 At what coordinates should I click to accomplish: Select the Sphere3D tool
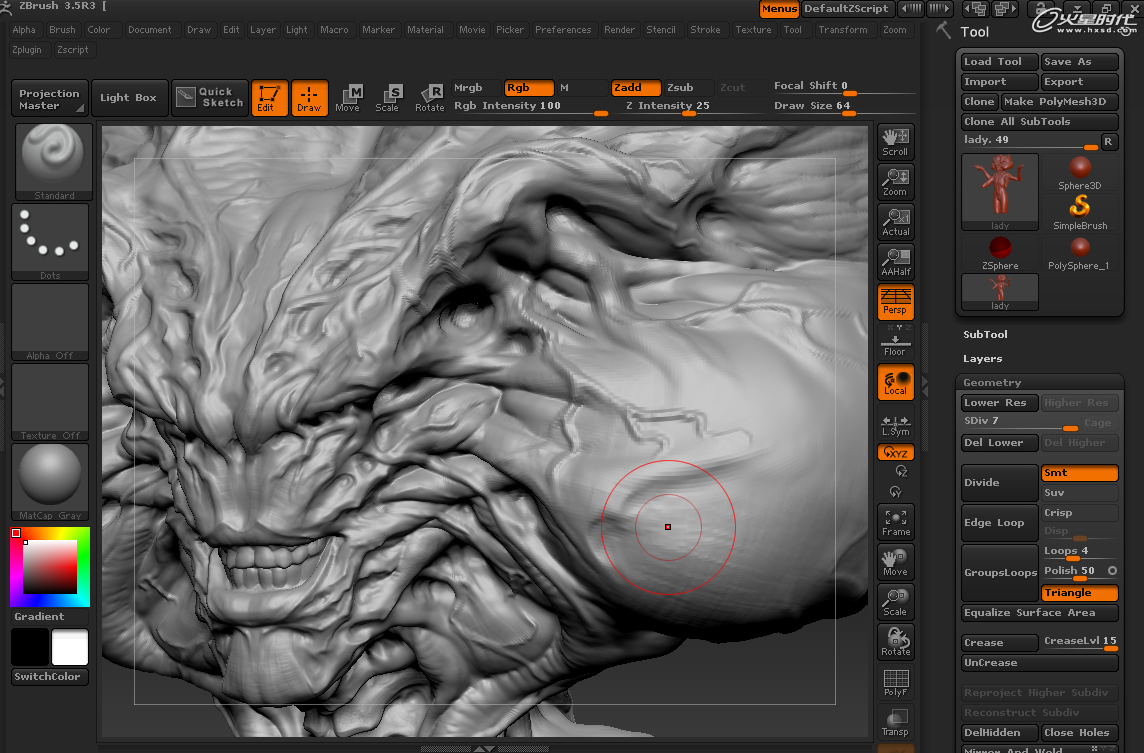[x=1080, y=173]
